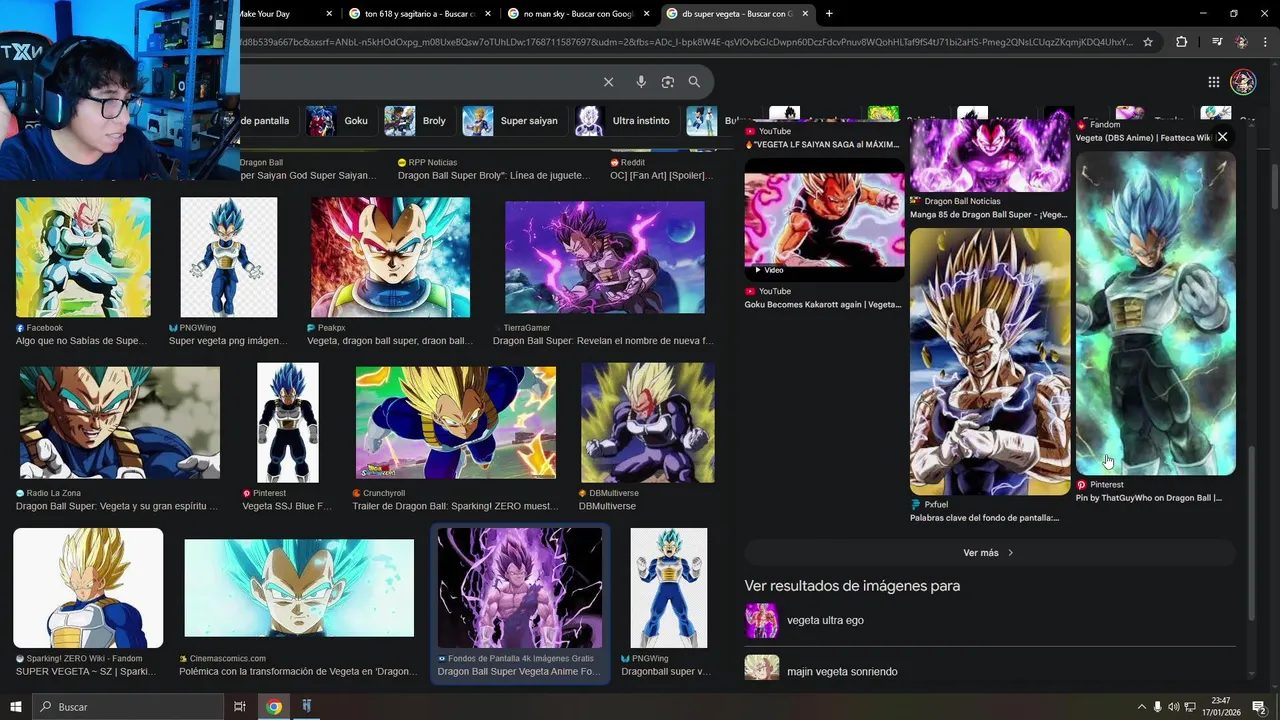Screen dimensions: 1280x720
Task: Open the Pinterest 'Pin by ThatGuyWho' link
Action: pyautogui.click(x=1149, y=498)
